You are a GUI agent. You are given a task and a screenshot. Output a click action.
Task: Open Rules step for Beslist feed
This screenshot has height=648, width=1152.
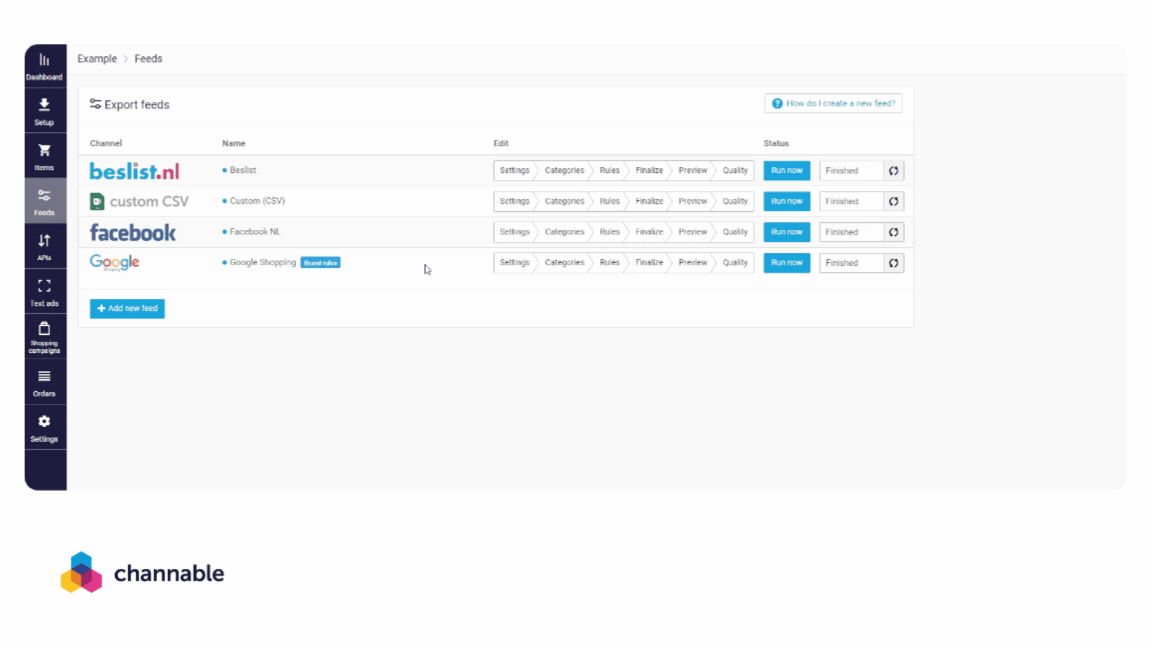coord(609,170)
